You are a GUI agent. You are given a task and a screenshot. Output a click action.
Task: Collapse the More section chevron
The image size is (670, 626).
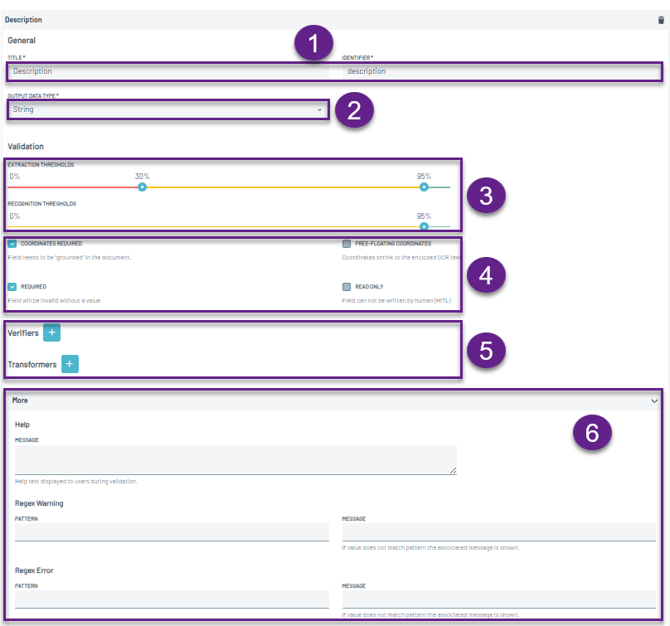(654, 400)
